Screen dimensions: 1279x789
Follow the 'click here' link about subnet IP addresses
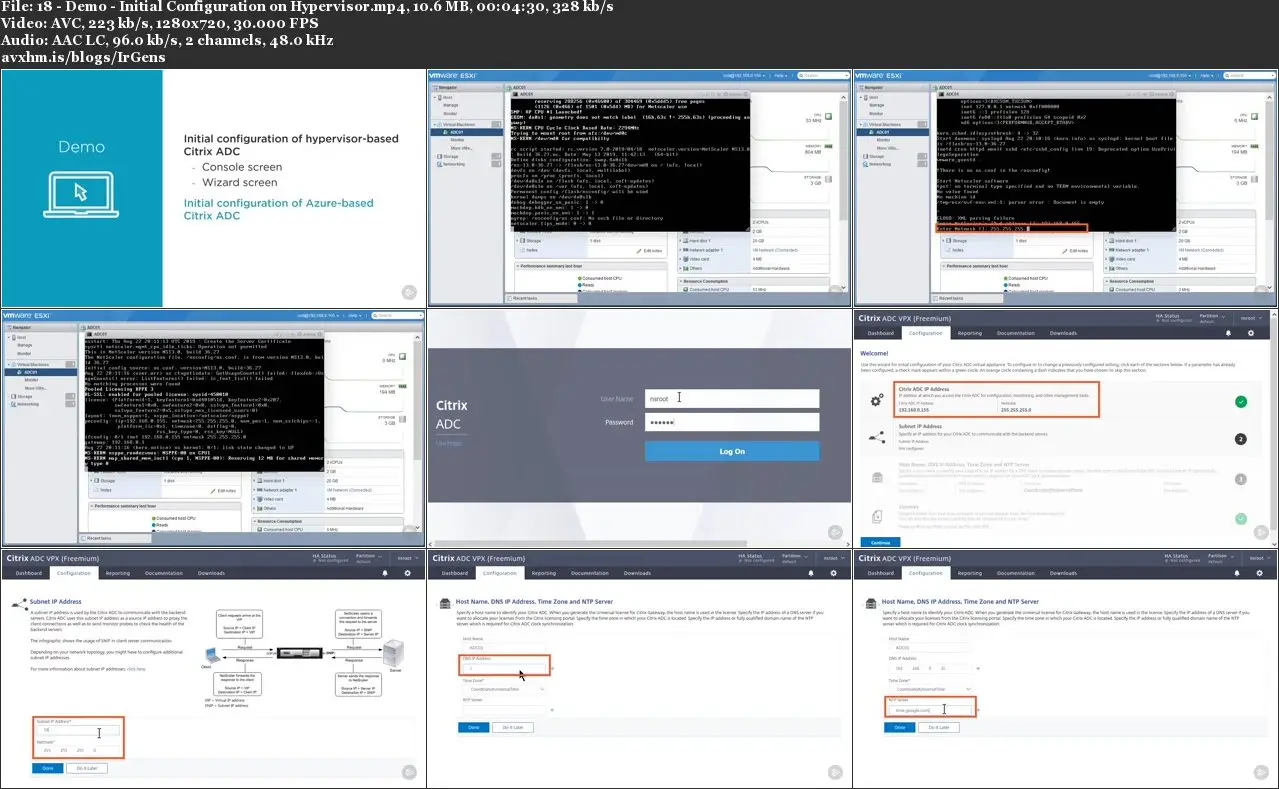(136, 669)
